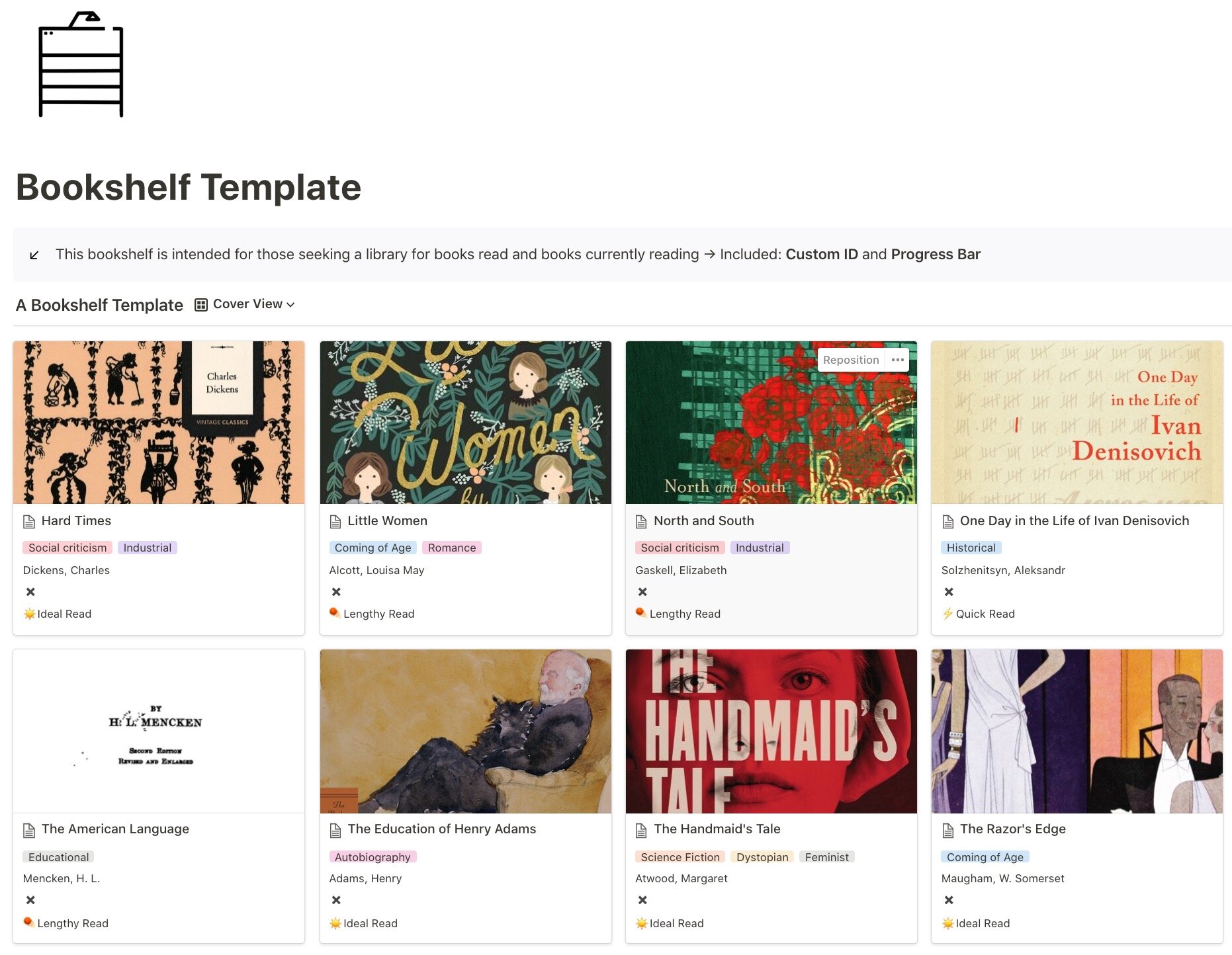The height and width of the screenshot is (955, 1232).
Task: Click author Solzhenitsyn, Aleksandr
Action: [1003, 570]
